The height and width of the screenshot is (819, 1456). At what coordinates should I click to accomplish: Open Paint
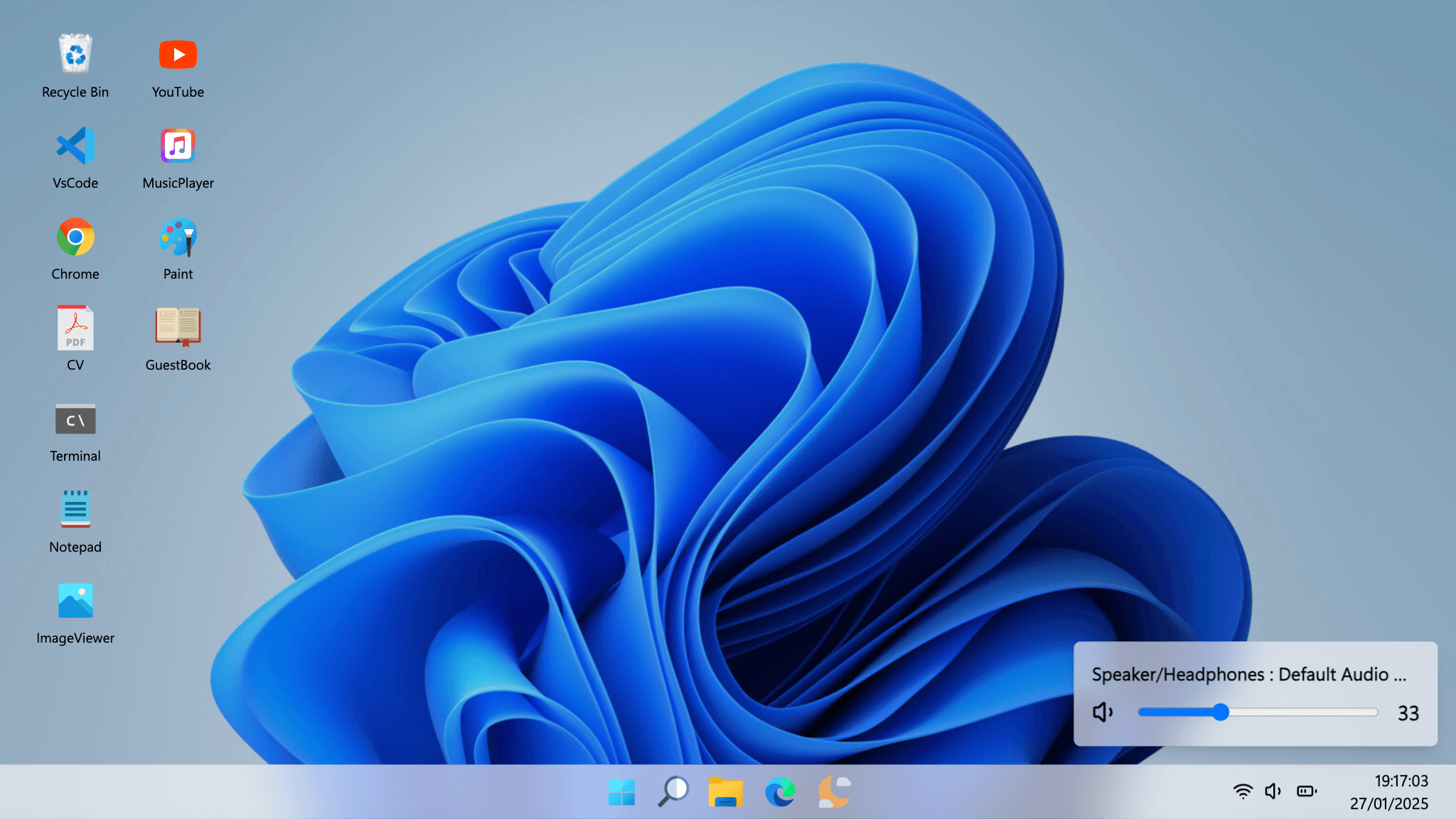(x=177, y=237)
